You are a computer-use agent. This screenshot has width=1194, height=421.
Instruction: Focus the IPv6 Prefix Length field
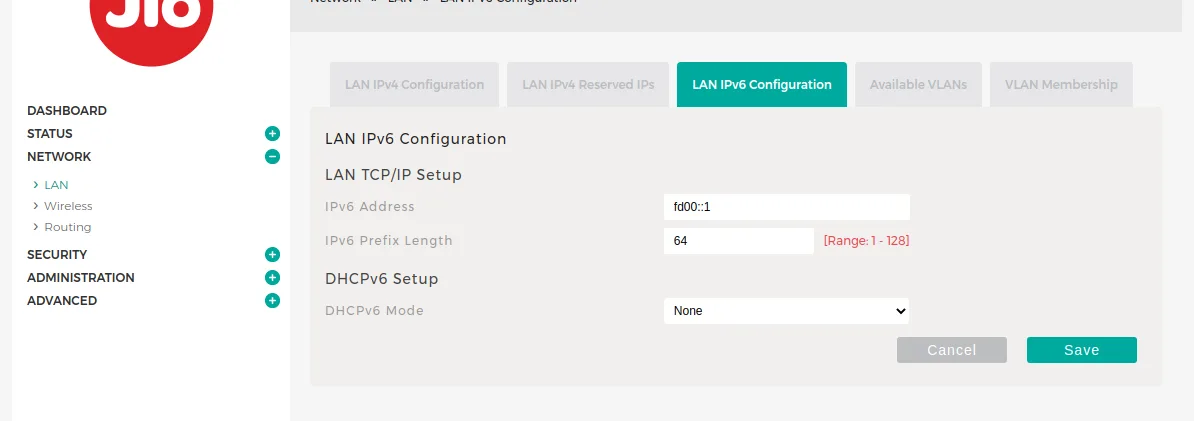[738, 241]
